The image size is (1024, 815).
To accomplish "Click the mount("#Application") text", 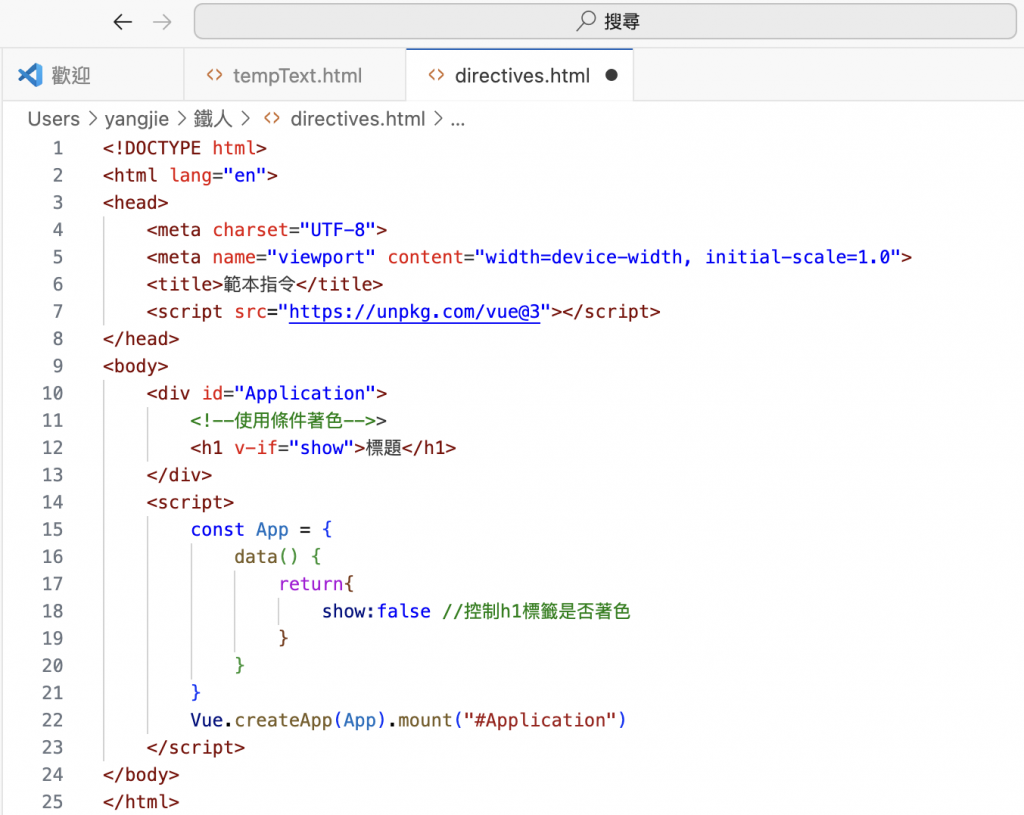I will tap(512, 720).
